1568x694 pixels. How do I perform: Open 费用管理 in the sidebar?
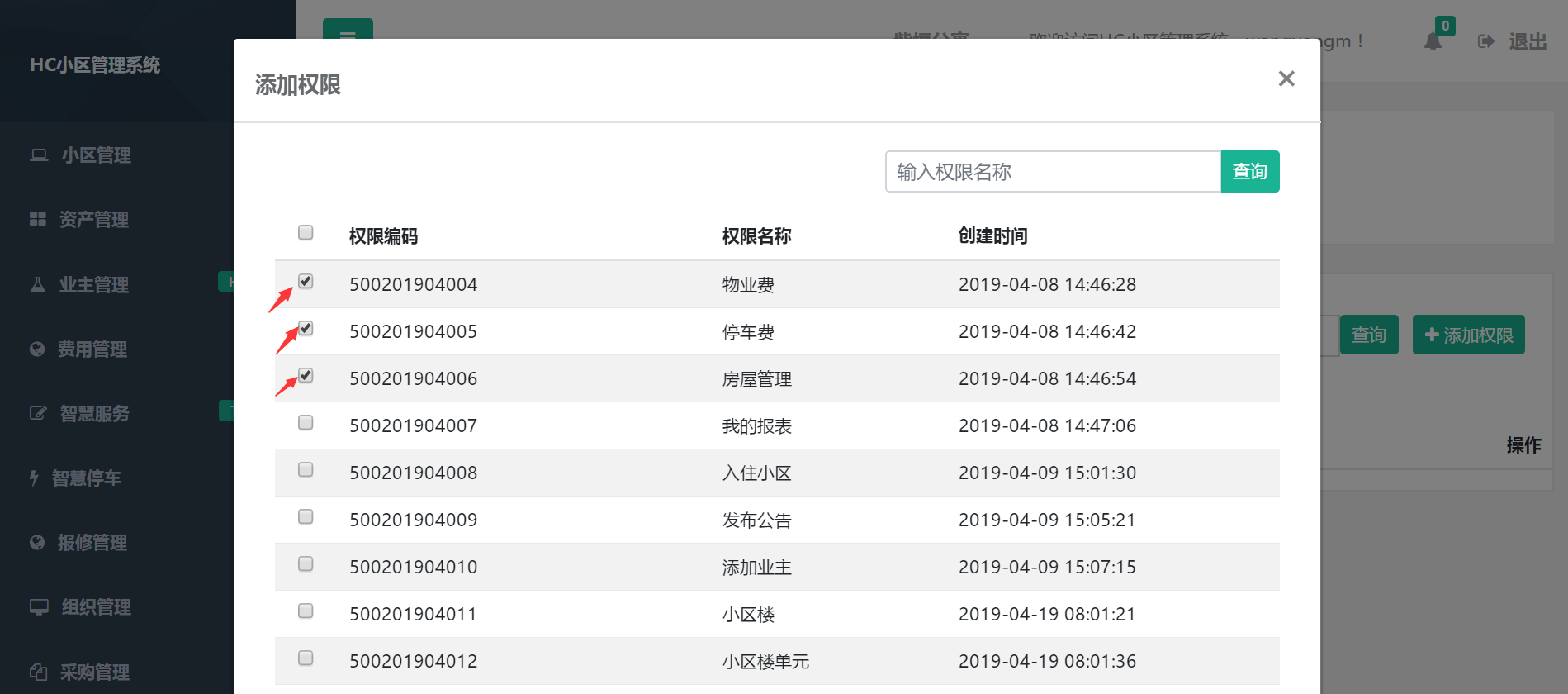pos(92,349)
